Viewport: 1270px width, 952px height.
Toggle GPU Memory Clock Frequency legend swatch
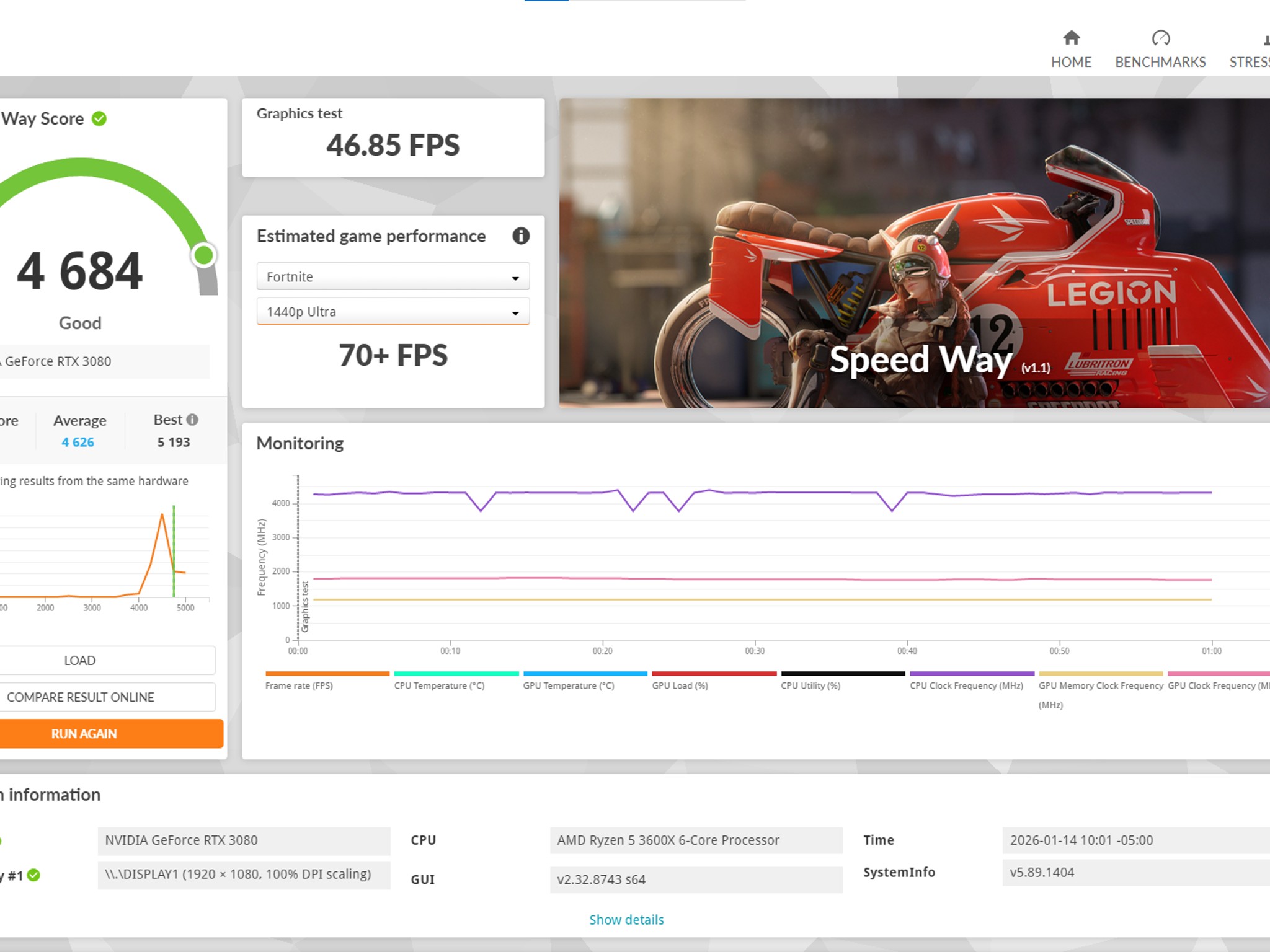tap(1101, 673)
